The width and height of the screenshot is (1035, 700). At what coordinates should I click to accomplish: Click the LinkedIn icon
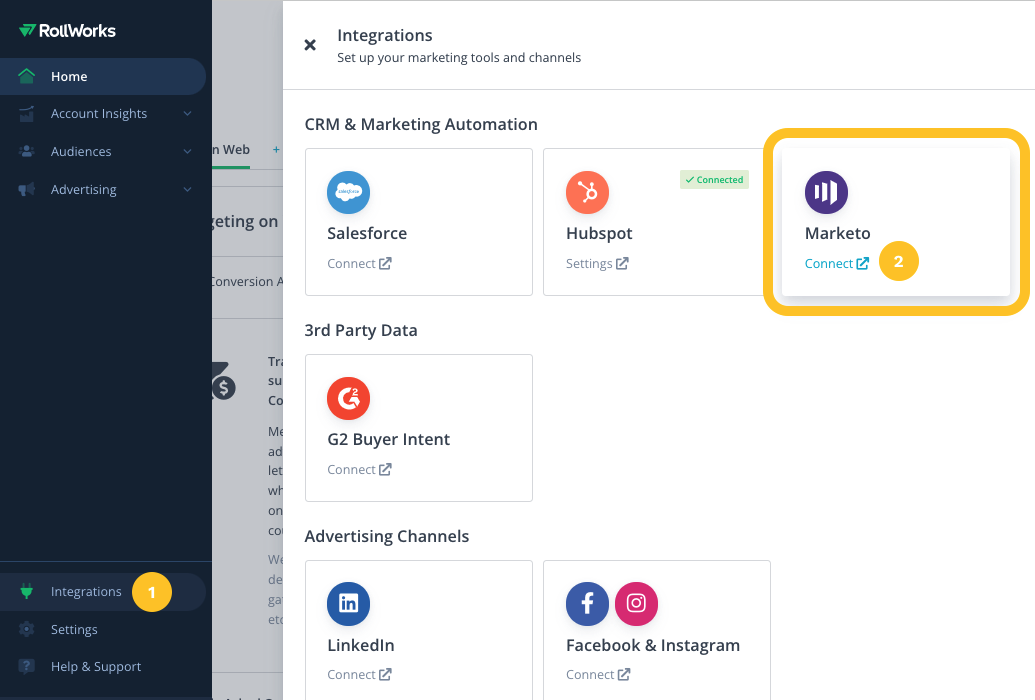pyautogui.click(x=348, y=604)
